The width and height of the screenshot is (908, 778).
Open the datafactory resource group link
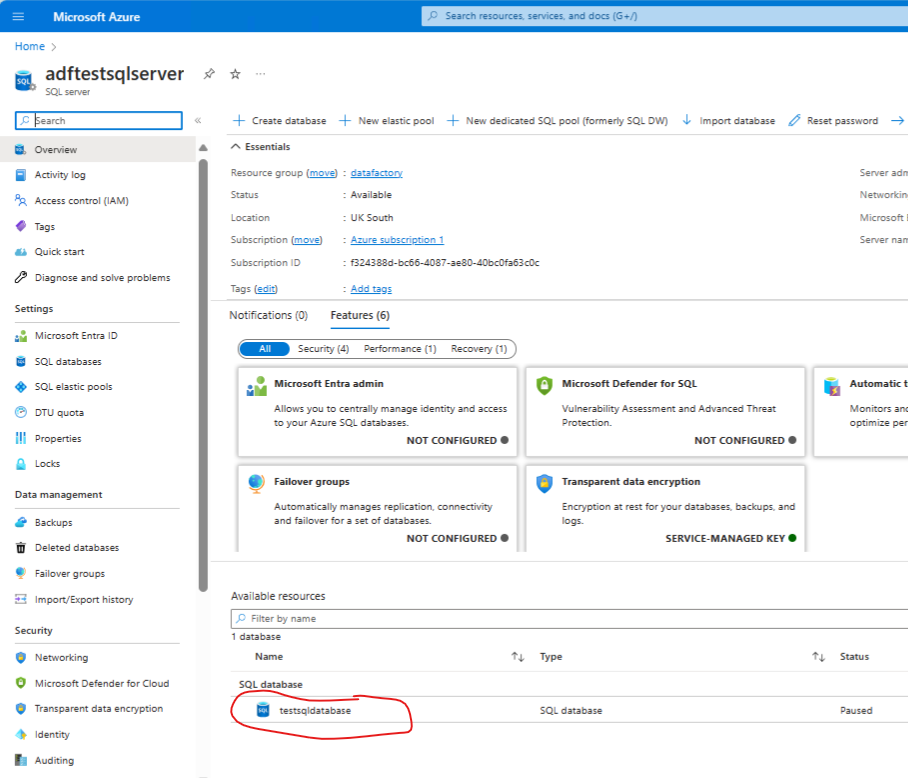376,173
